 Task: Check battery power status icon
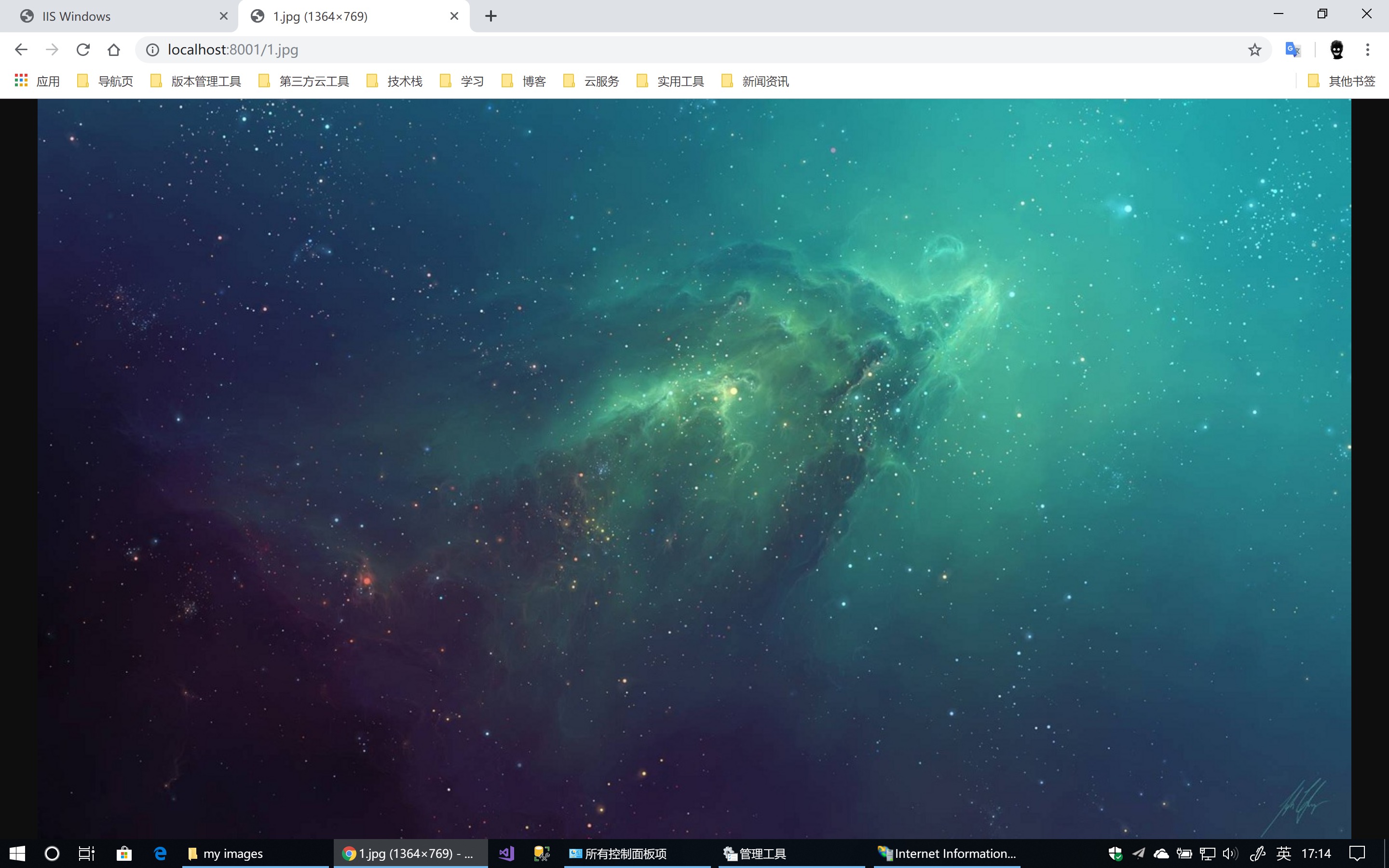point(1184,854)
